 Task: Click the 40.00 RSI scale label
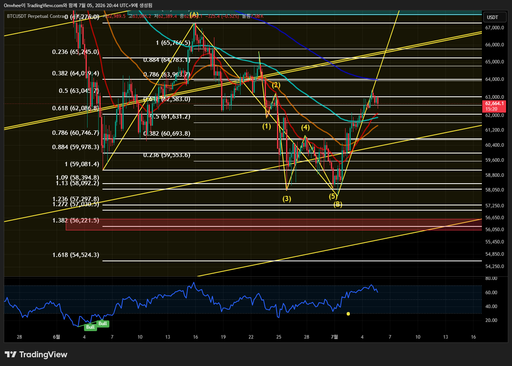[491, 306]
